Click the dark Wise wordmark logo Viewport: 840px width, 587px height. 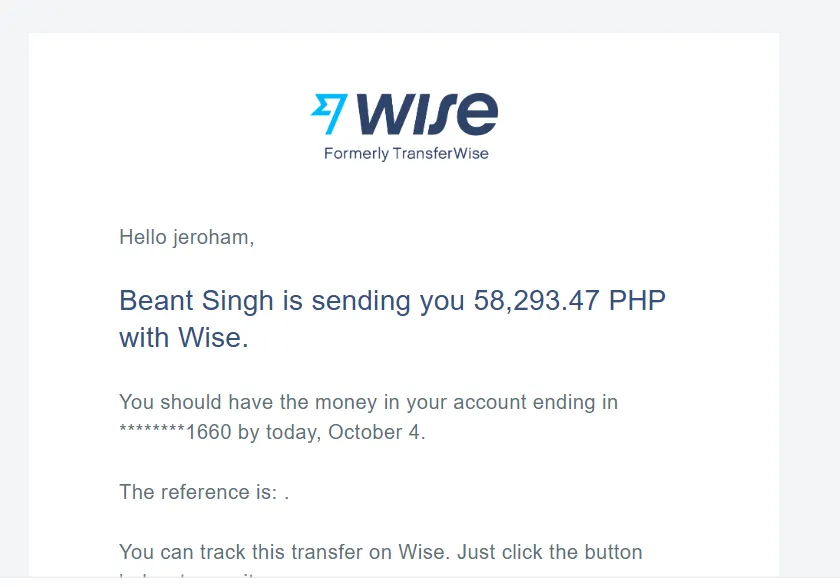pos(427,114)
